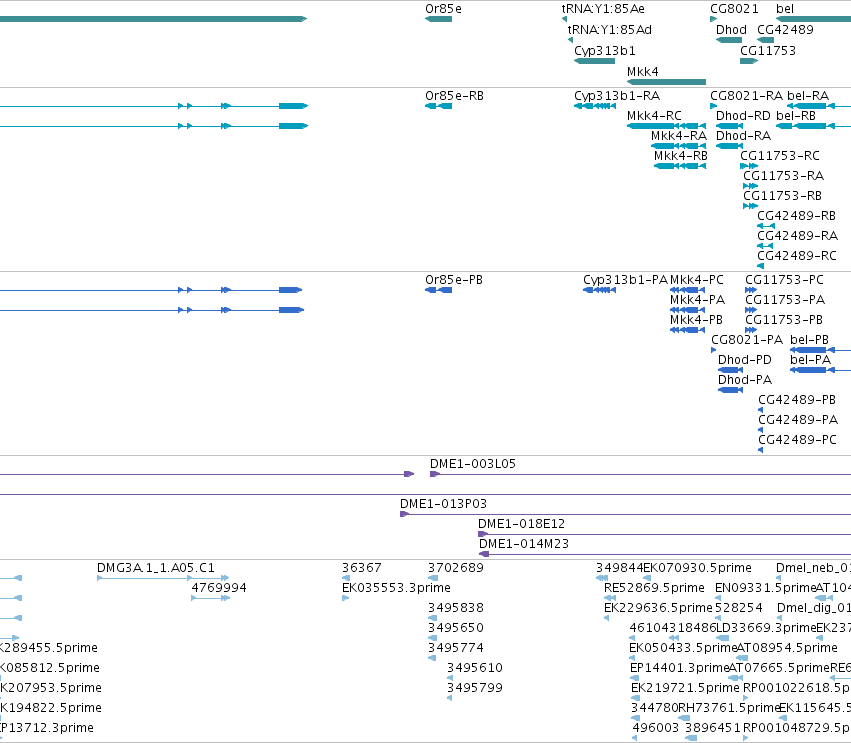851x743 pixels.
Task: Select the CG42489-RC transcript label
Action: tap(797, 256)
